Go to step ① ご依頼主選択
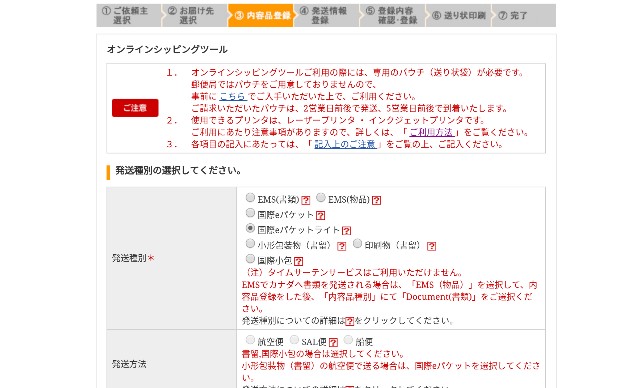 [129, 16]
